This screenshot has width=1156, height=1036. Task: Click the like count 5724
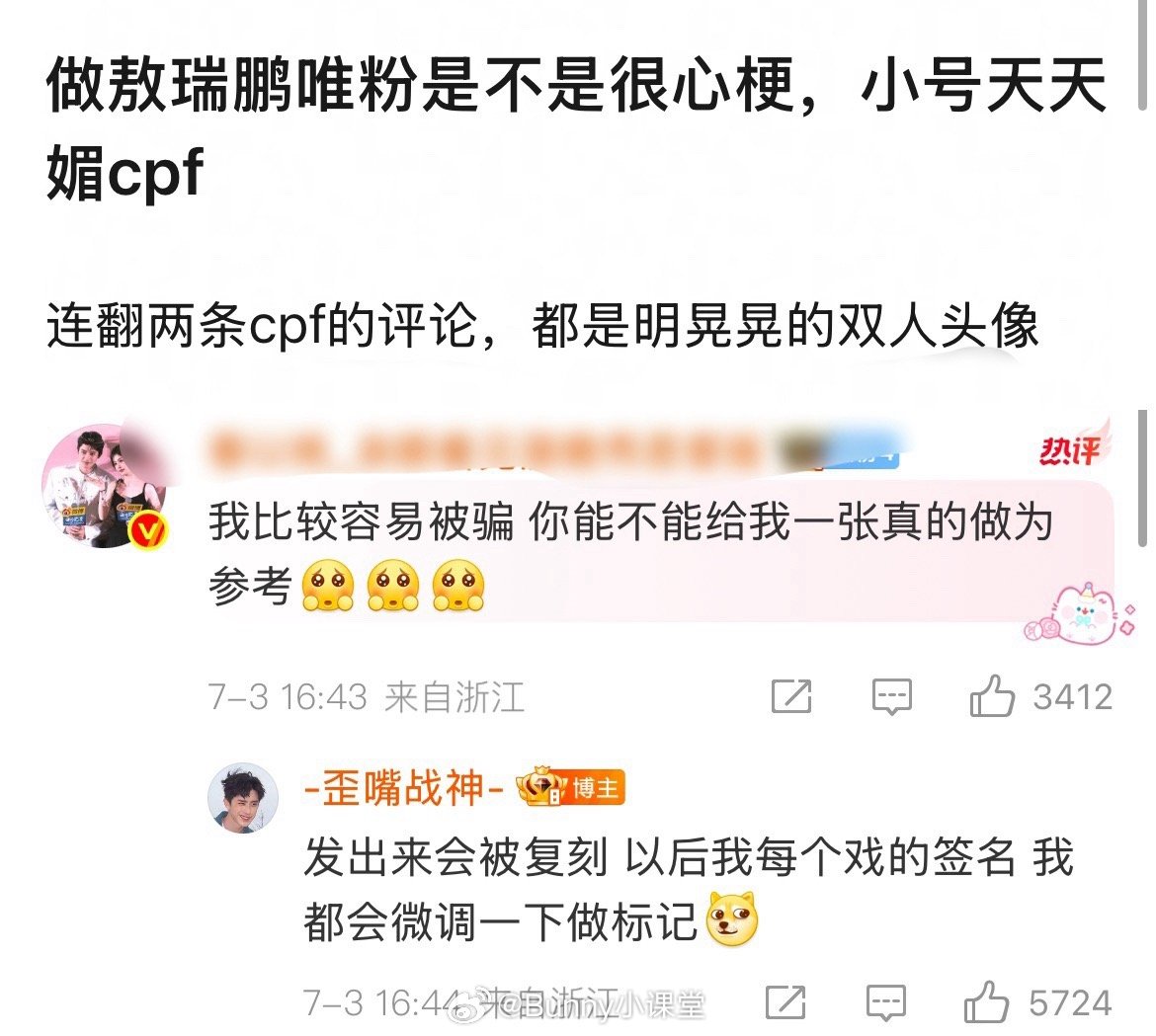click(1070, 1003)
